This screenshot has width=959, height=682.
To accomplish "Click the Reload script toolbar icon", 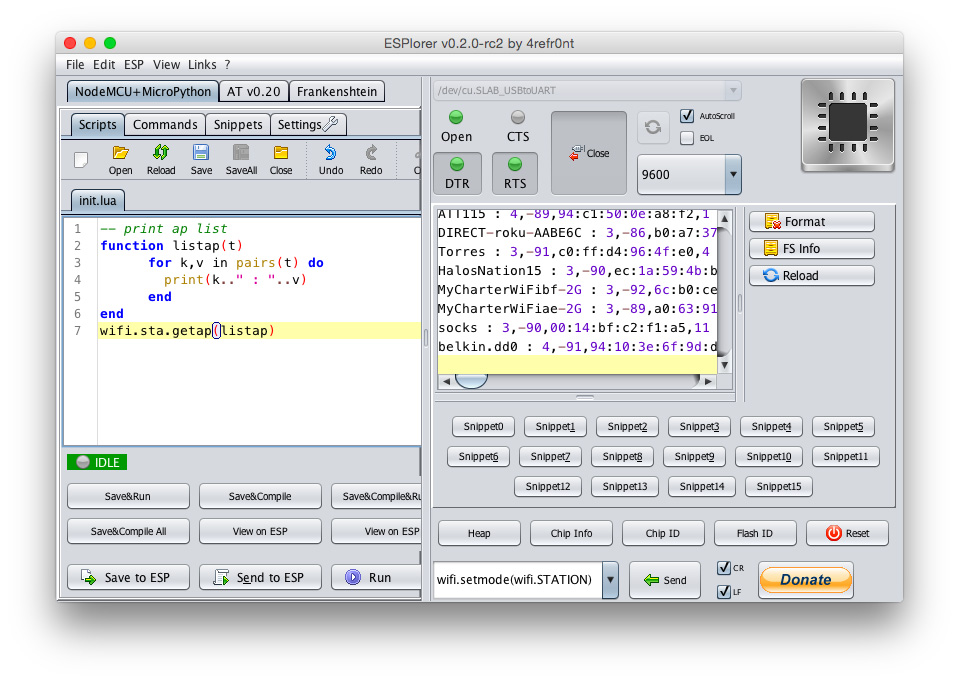I will pos(160,153).
